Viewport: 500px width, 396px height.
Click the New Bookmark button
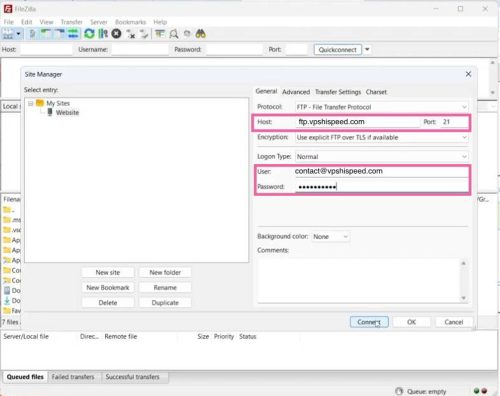(x=108, y=288)
